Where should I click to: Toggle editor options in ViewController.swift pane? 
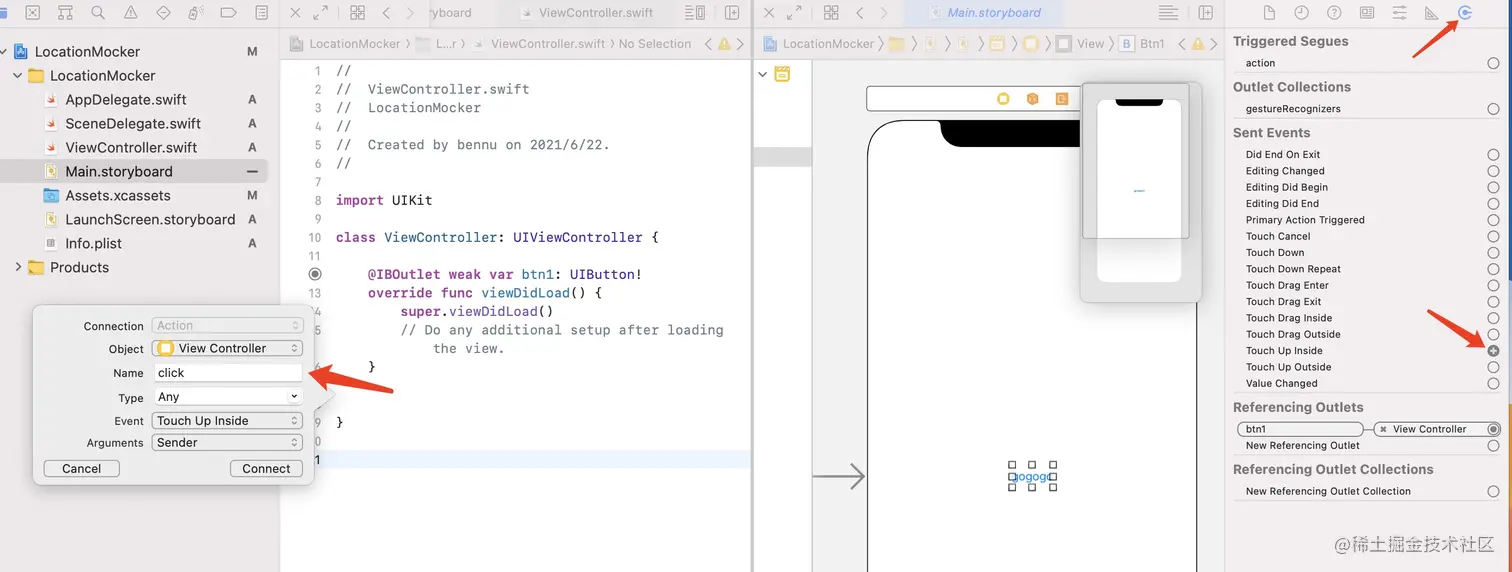tap(694, 13)
